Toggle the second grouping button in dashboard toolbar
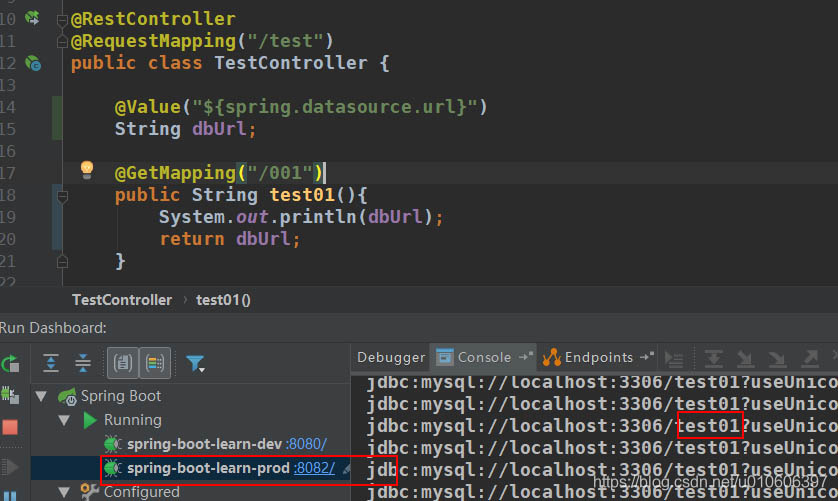 [154, 363]
